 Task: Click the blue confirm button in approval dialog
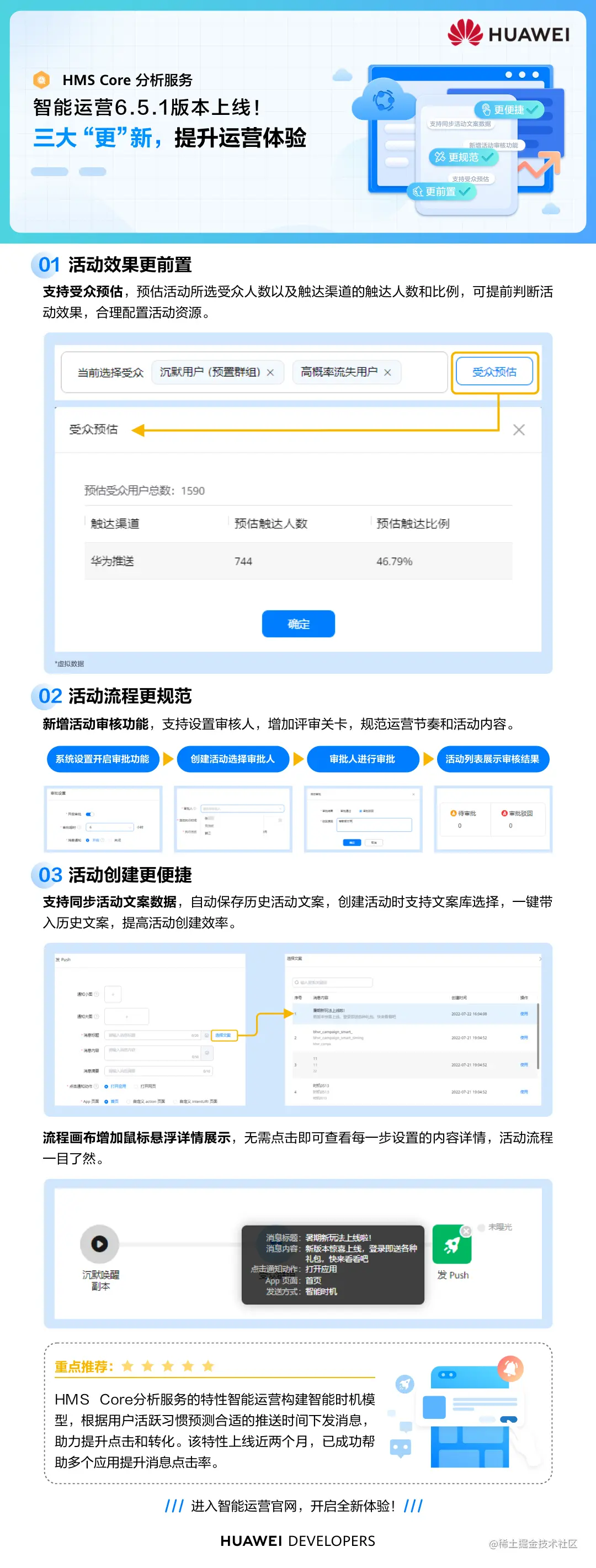pos(352,842)
